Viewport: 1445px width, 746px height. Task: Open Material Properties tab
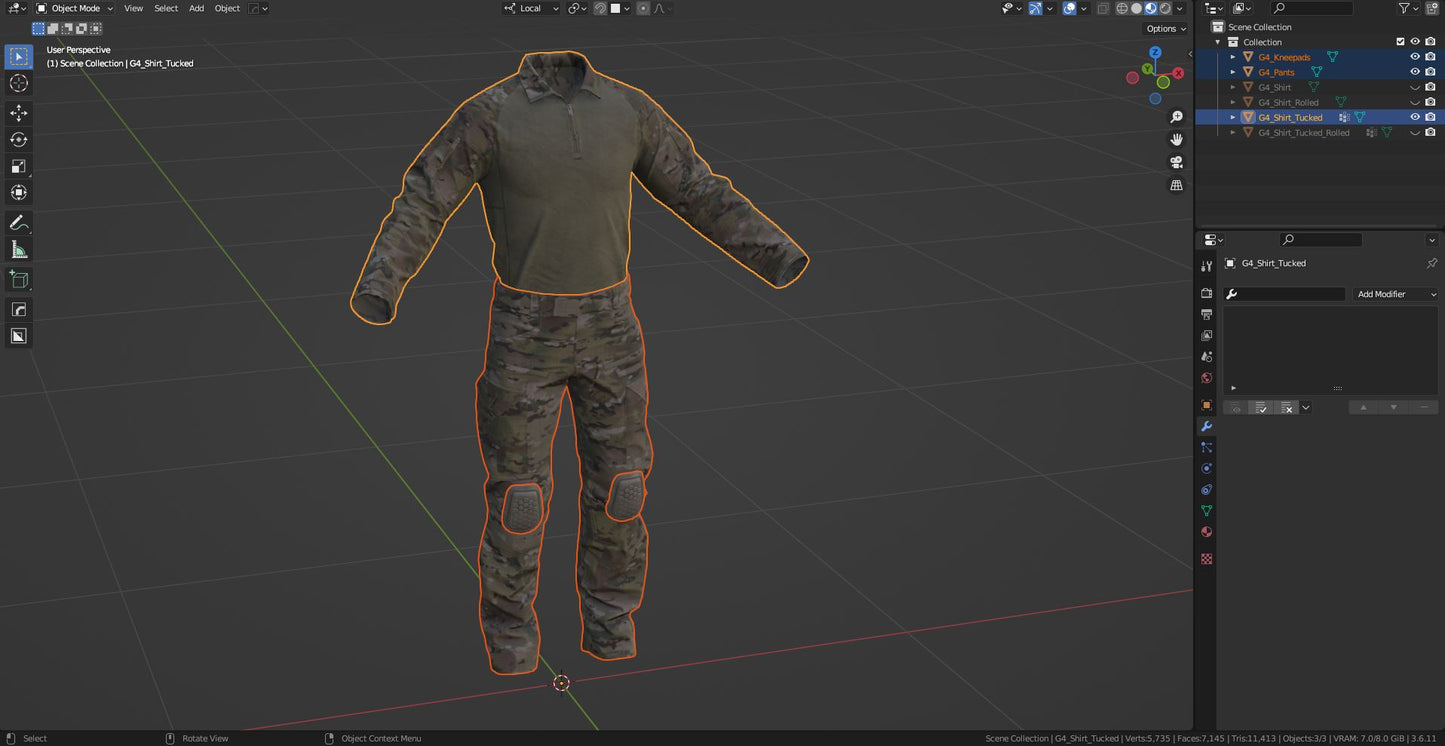1206,531
